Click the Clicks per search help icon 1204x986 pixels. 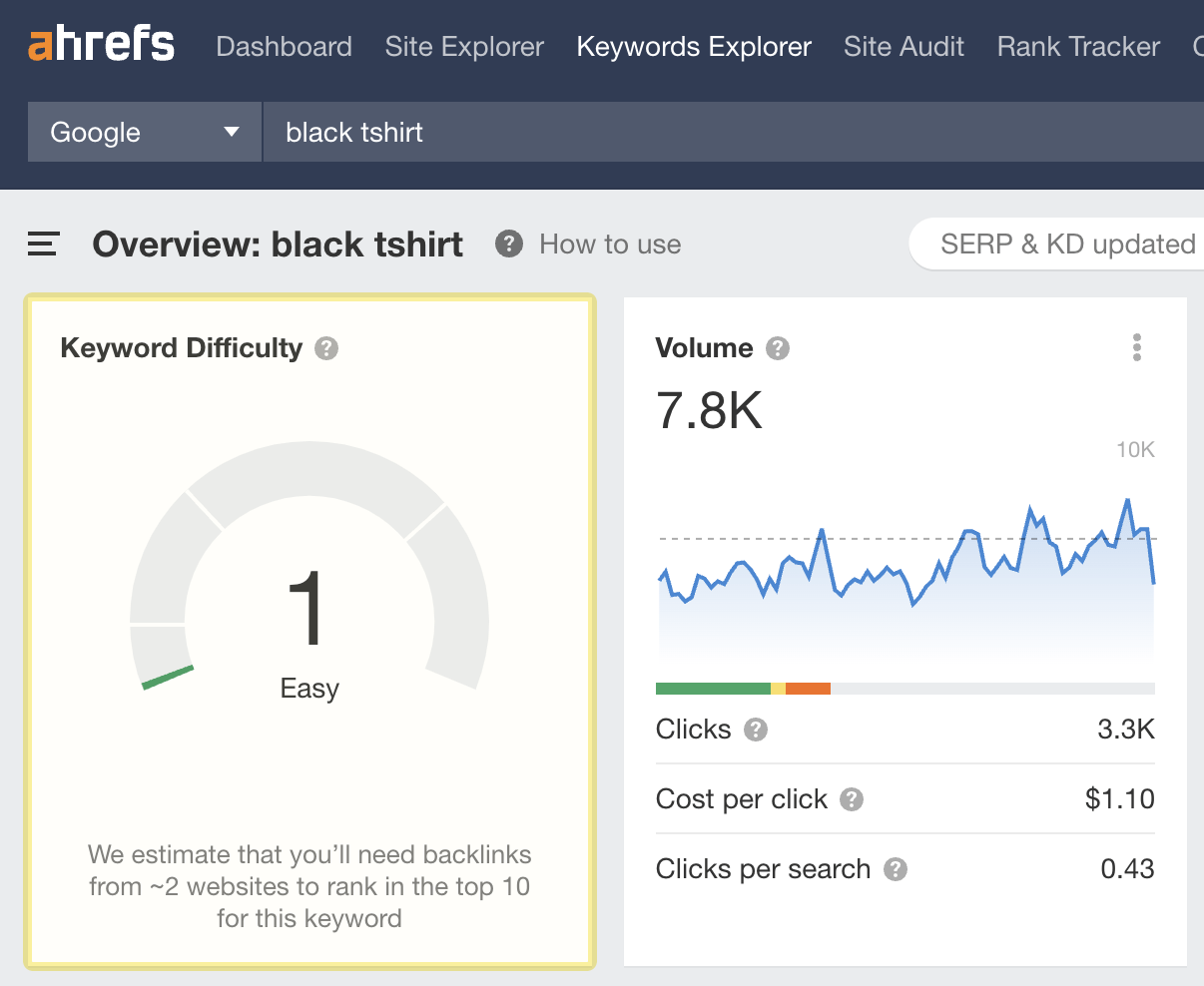[x=896, y=869]
